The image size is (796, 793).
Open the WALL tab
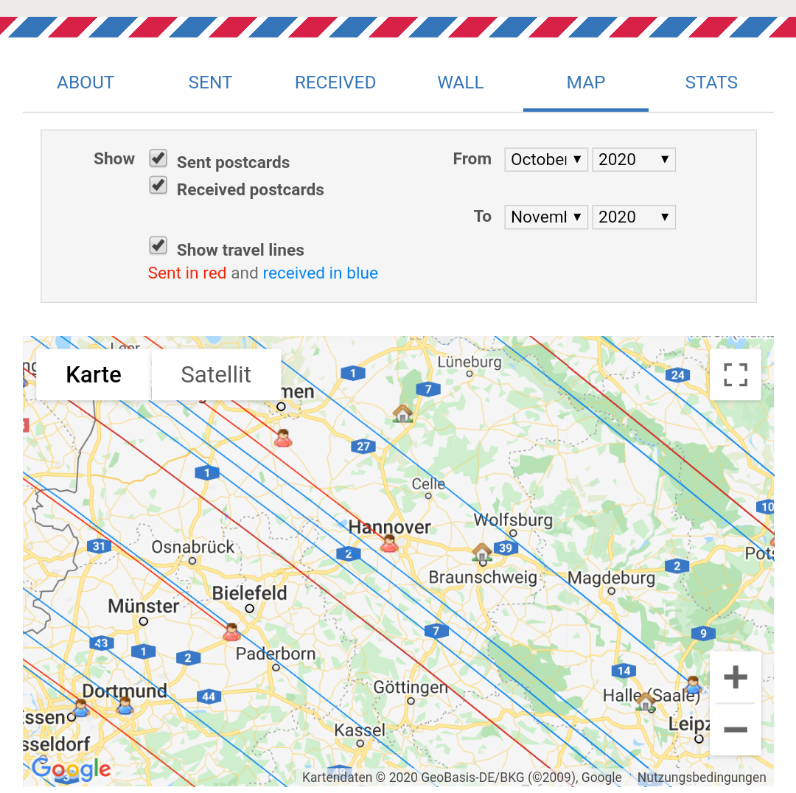[460, 82]
